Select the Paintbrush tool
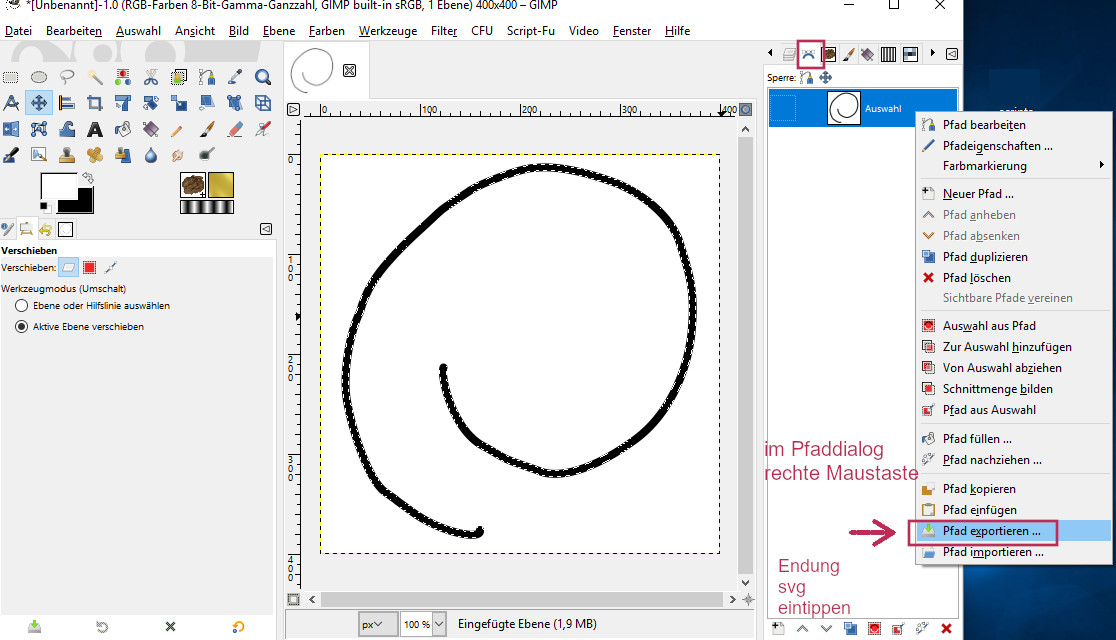Image resolution: width=1116 pixels, height=640 pixels. click(207, 129)
